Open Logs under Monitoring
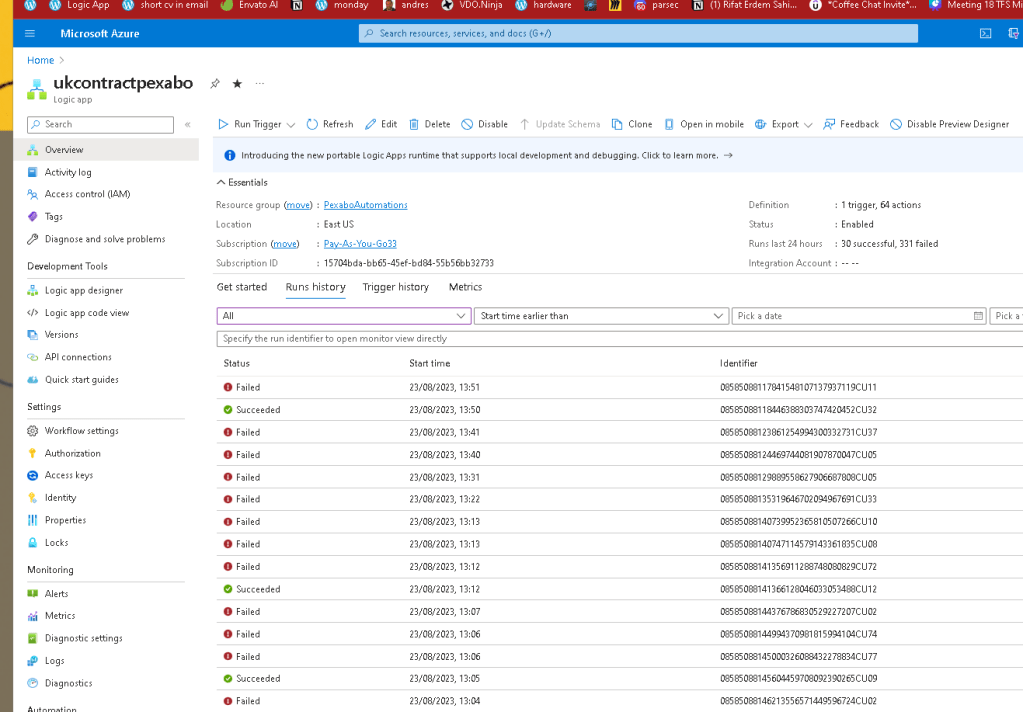Viewport: 1023px width, 712px height. coord(54,660)
